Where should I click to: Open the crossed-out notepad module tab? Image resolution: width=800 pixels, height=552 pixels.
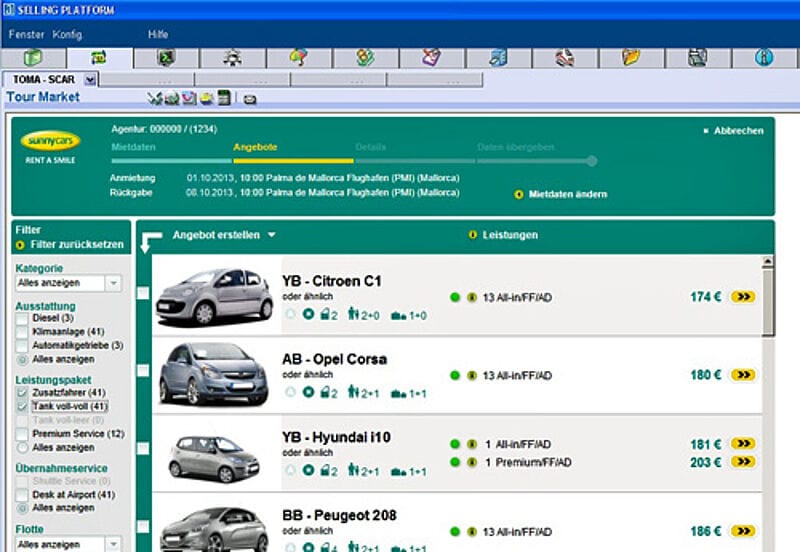point(432,58)
